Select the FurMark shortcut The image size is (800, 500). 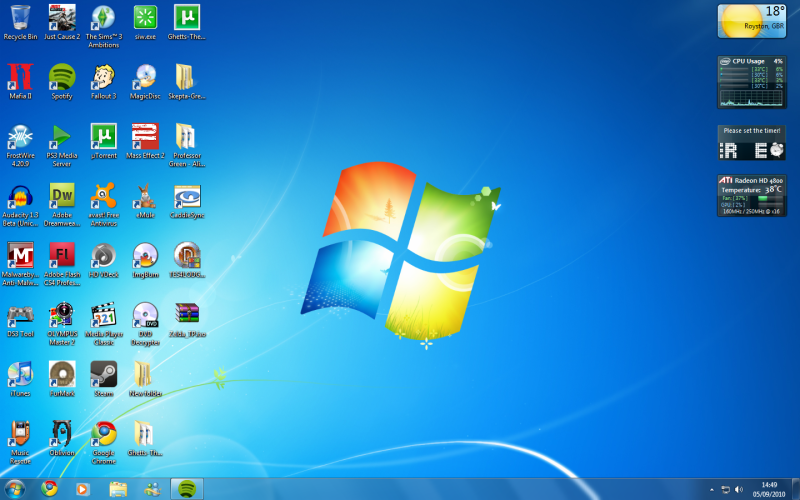62,379
